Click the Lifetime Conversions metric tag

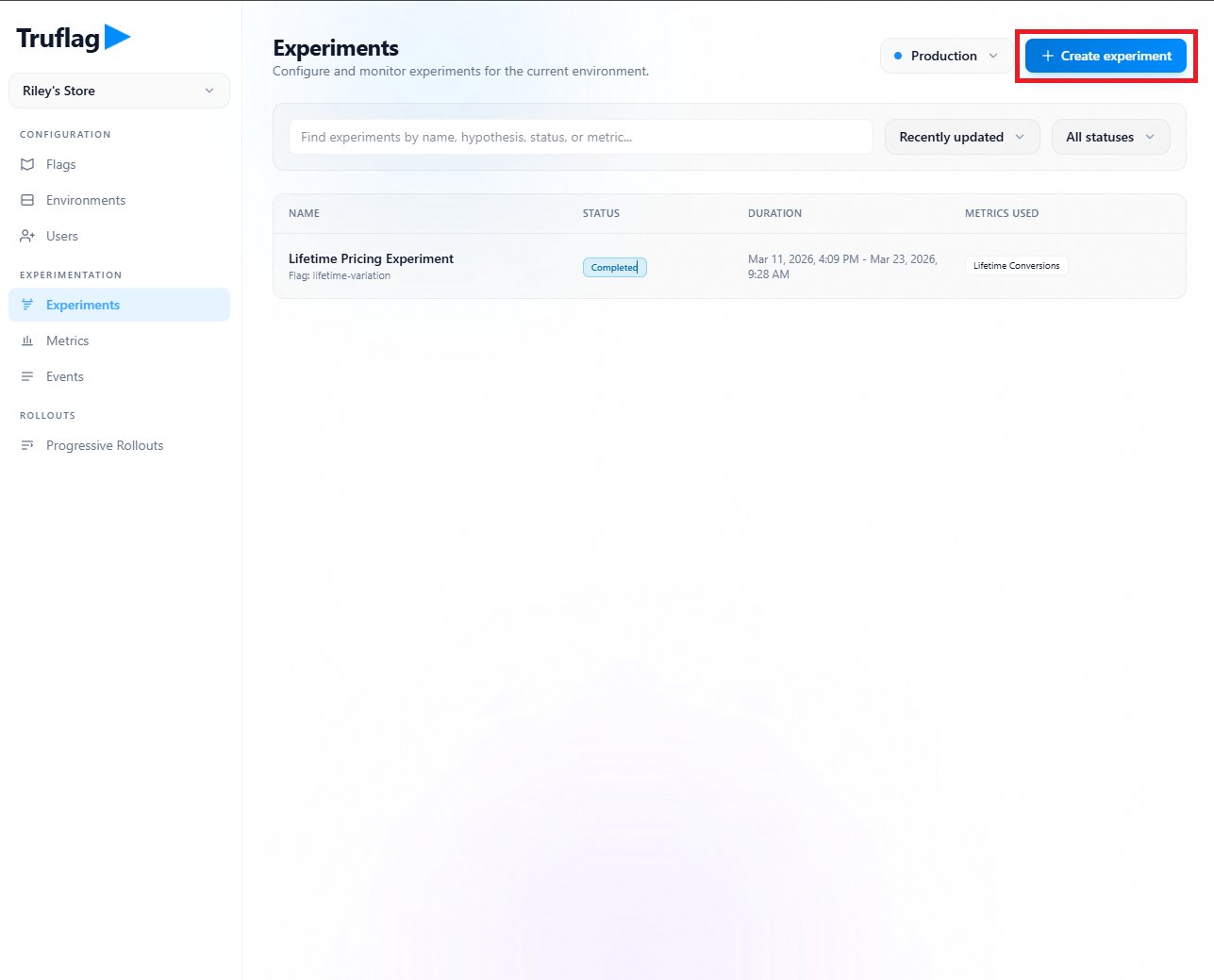point(1016,266)
